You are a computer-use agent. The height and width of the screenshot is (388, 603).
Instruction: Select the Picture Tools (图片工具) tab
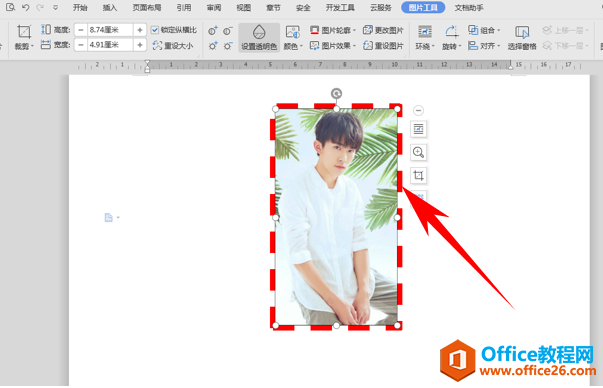423,7
